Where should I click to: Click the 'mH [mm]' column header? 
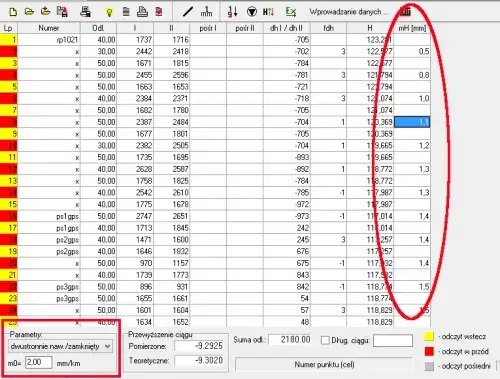[x=412, y=28]
